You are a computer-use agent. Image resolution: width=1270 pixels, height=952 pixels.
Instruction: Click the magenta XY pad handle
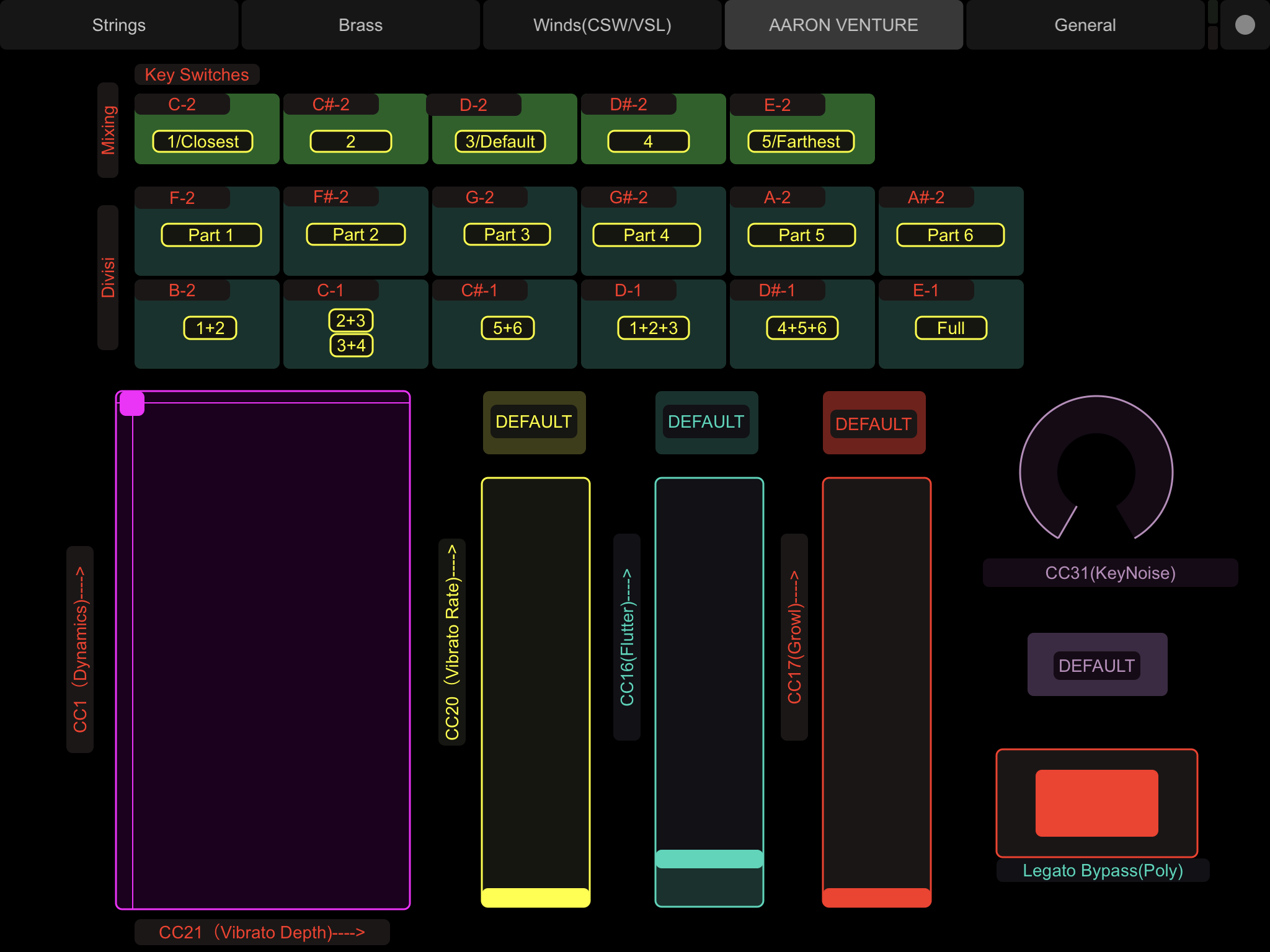[132, 403]
